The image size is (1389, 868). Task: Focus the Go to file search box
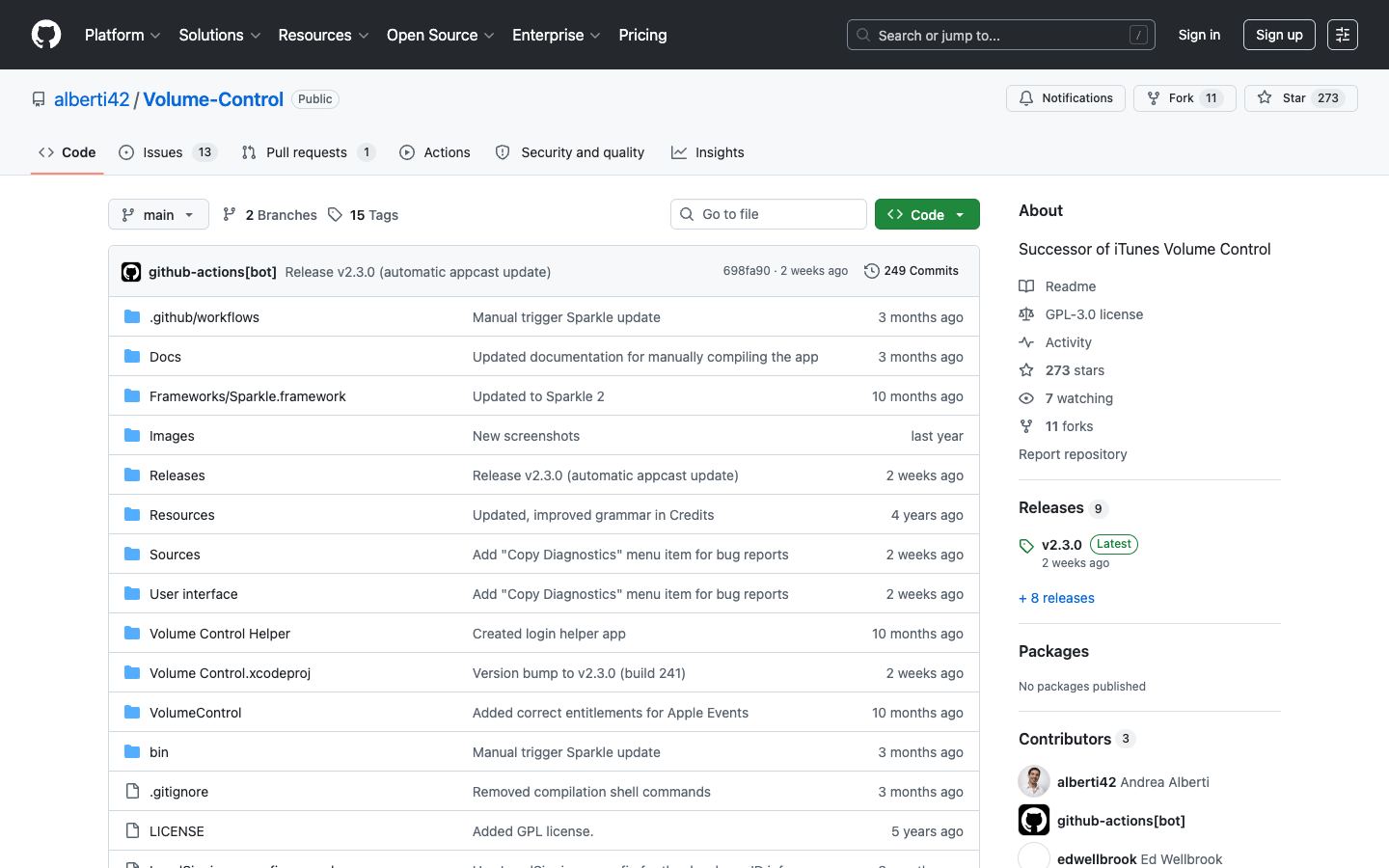pyautogui.click(x=769, y=214)
